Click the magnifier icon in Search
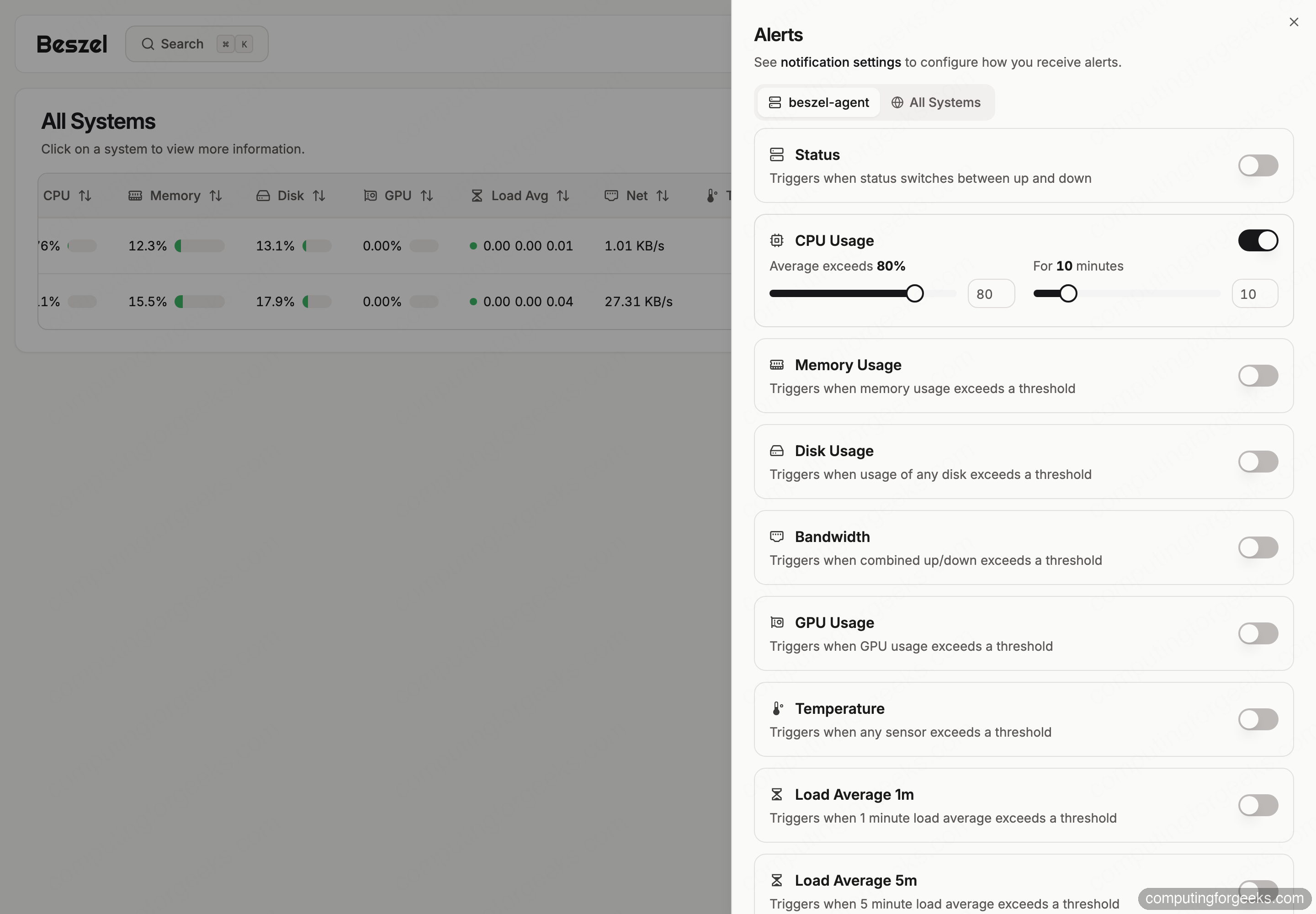Screen dimensions: 1316x914 [x=148, y=44]
